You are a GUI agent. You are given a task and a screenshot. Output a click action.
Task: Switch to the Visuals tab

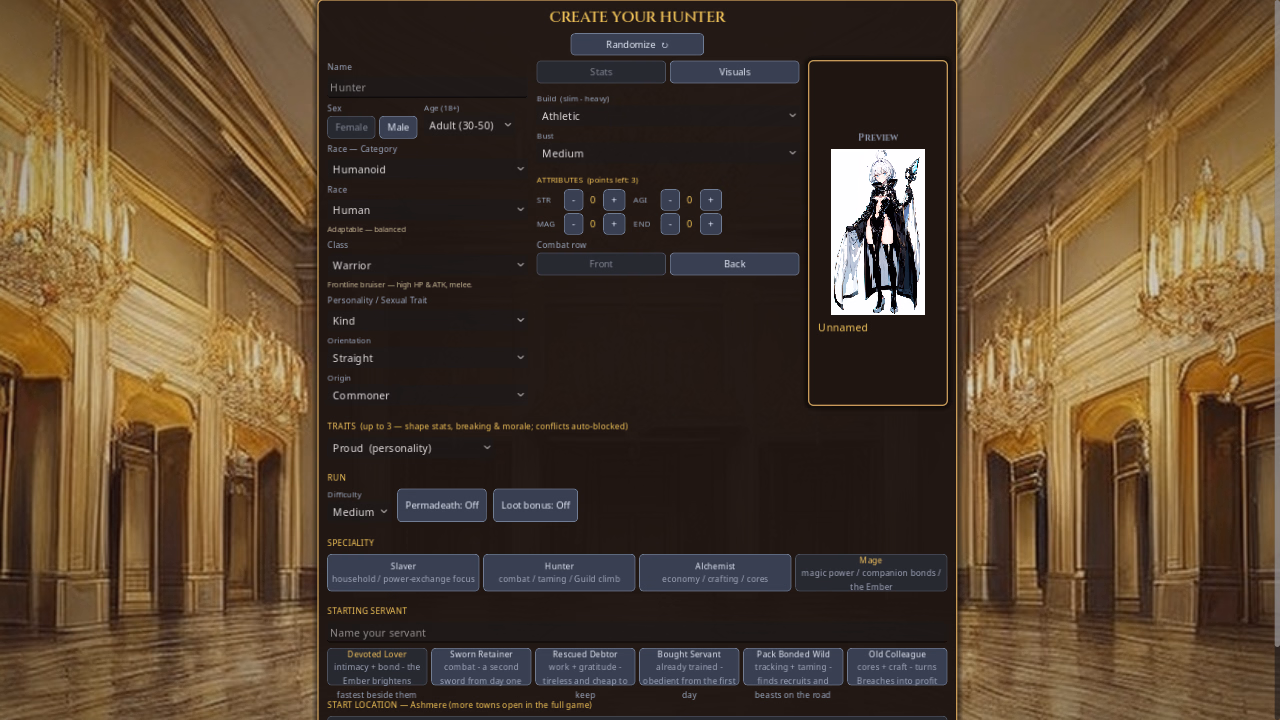[734, 72]
